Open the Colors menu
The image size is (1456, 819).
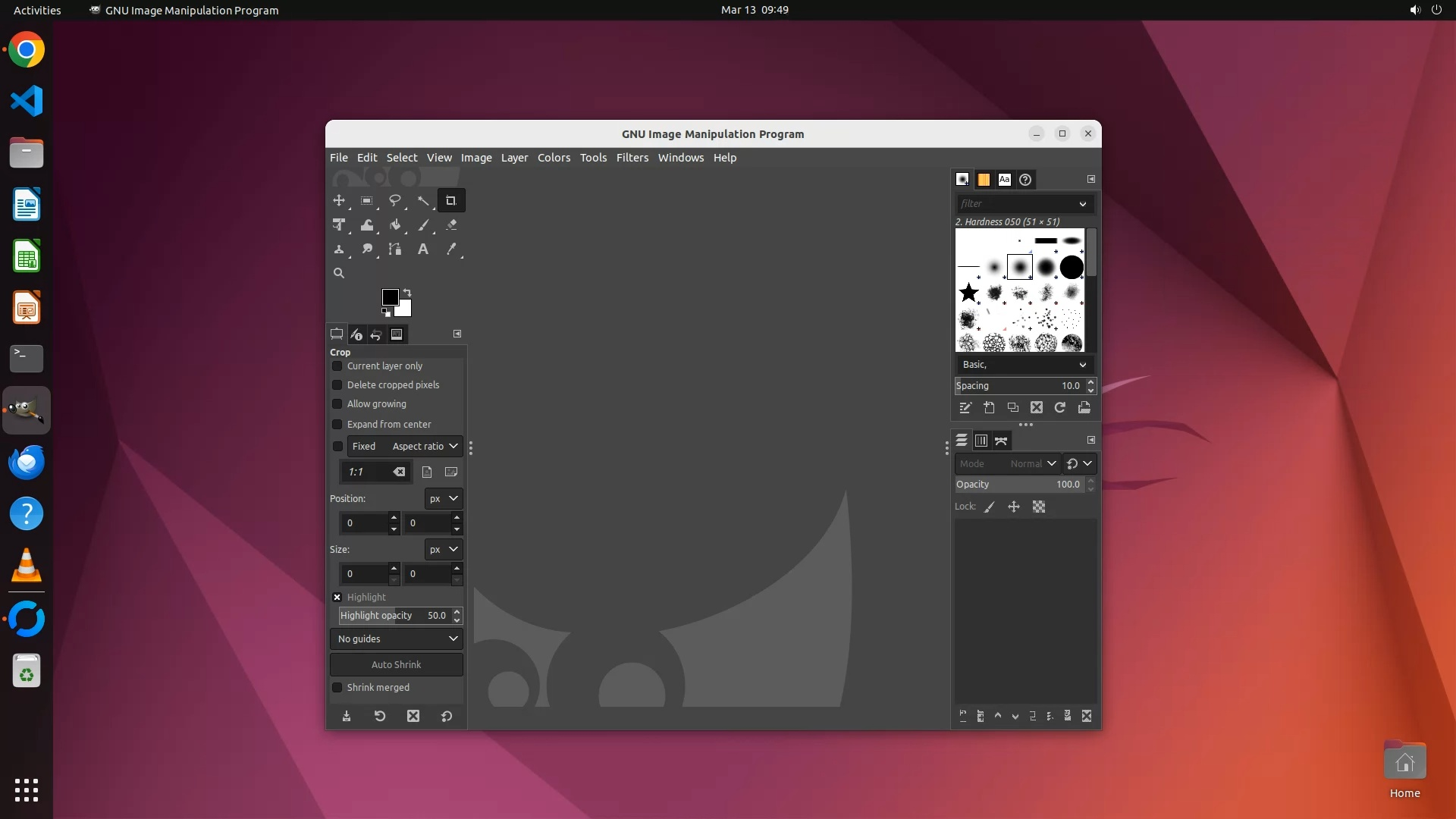coord(554,158)
